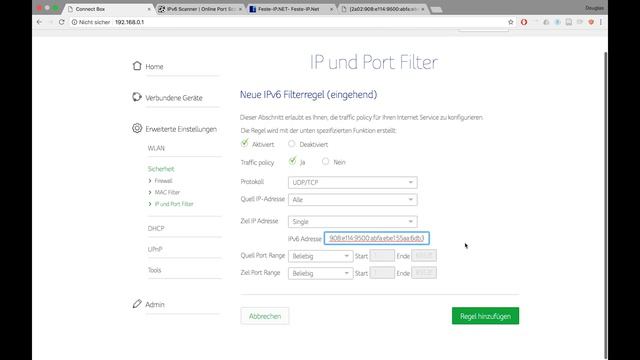
Task: Open a new browser tab
Action: click(436, 9)
